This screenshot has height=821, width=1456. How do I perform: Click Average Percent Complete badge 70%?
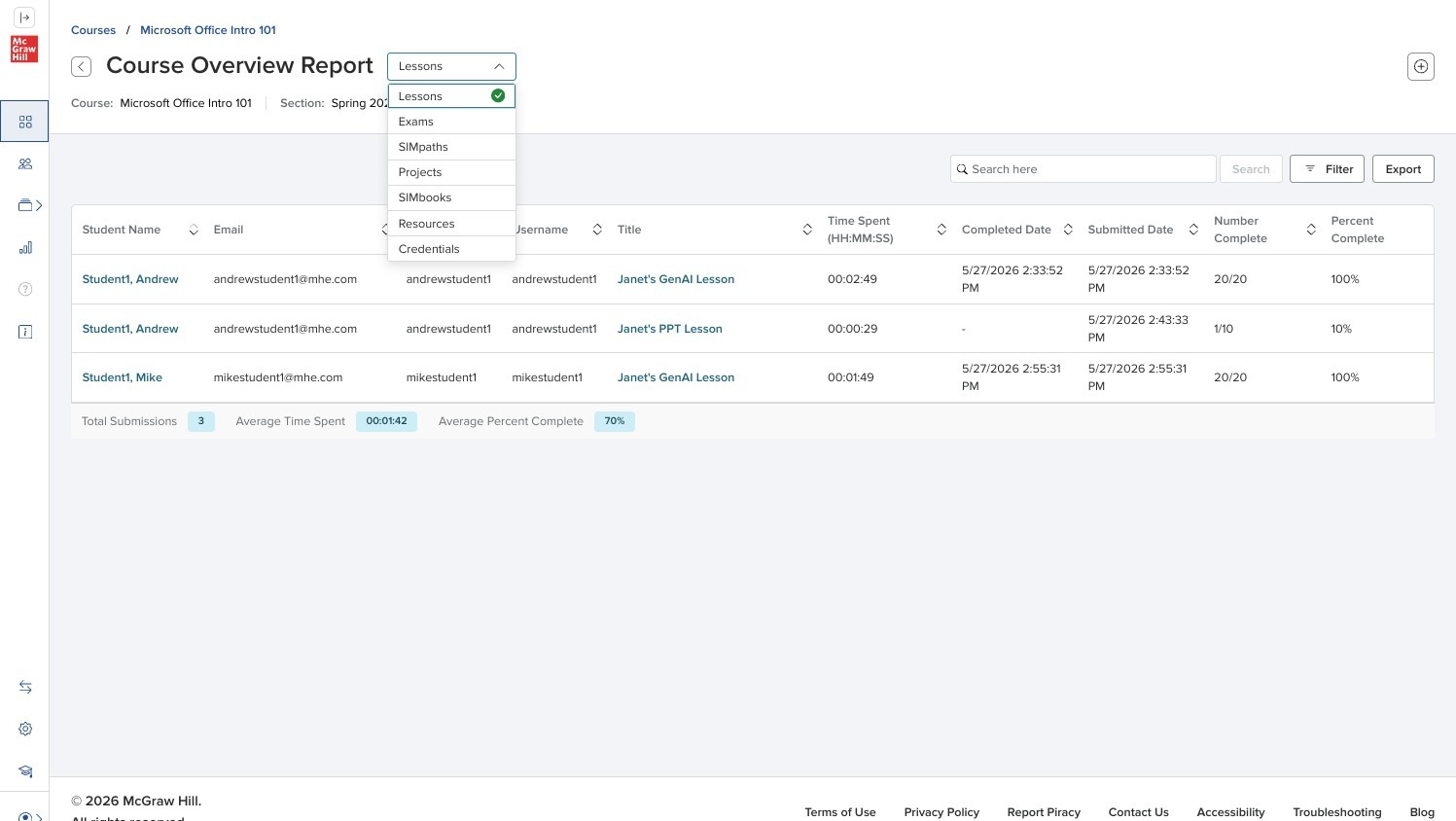tap(615, 421)
